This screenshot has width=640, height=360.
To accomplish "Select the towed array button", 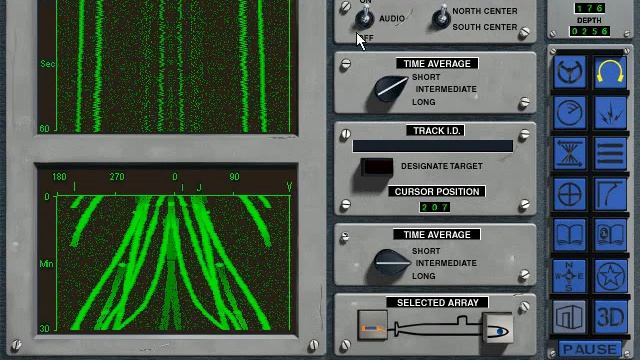I will click(x=372, y=325).
